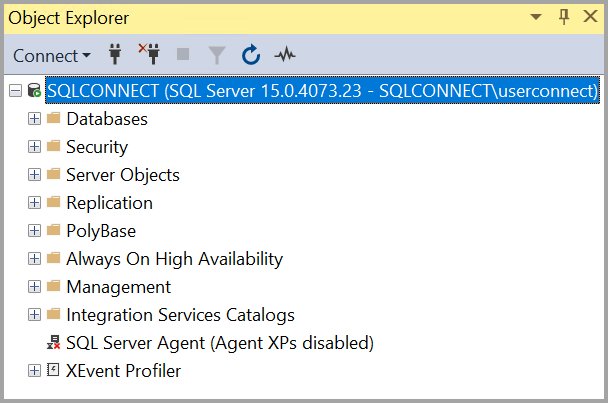The height and width of the screenshot is (403, 608).
Task: Select the SQLCONNECT server node text
Action: click(x=322, y=91)
